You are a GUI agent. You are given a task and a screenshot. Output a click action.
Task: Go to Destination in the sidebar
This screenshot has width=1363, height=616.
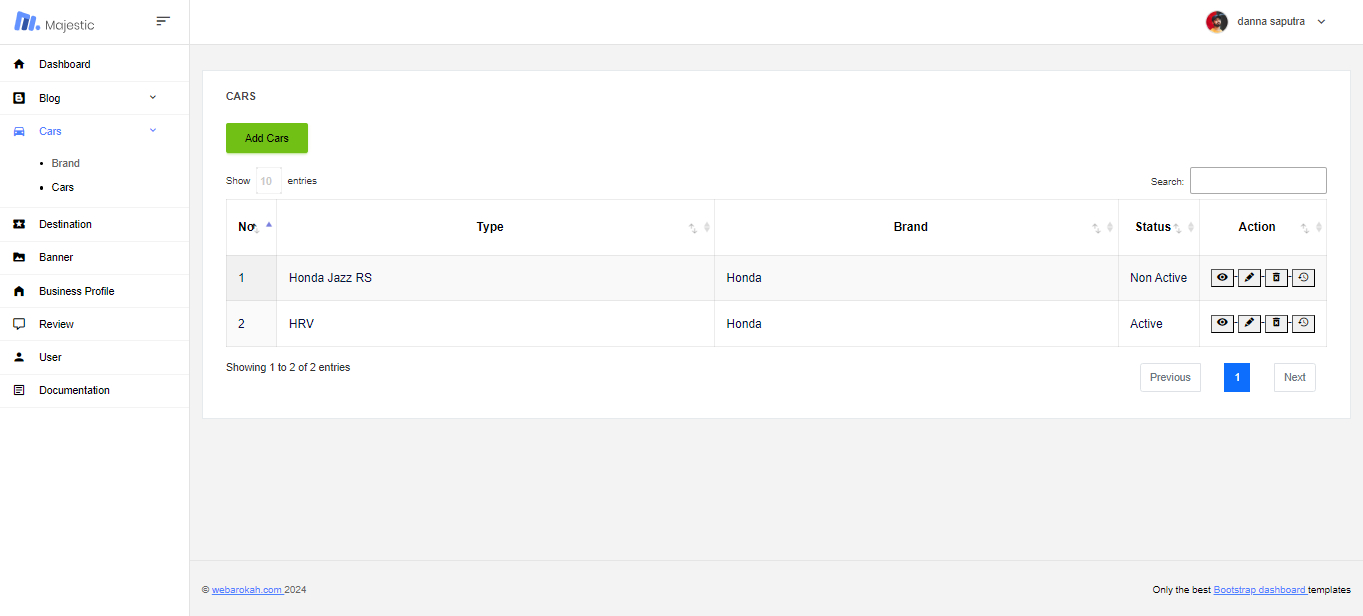(x=65, y=224)
